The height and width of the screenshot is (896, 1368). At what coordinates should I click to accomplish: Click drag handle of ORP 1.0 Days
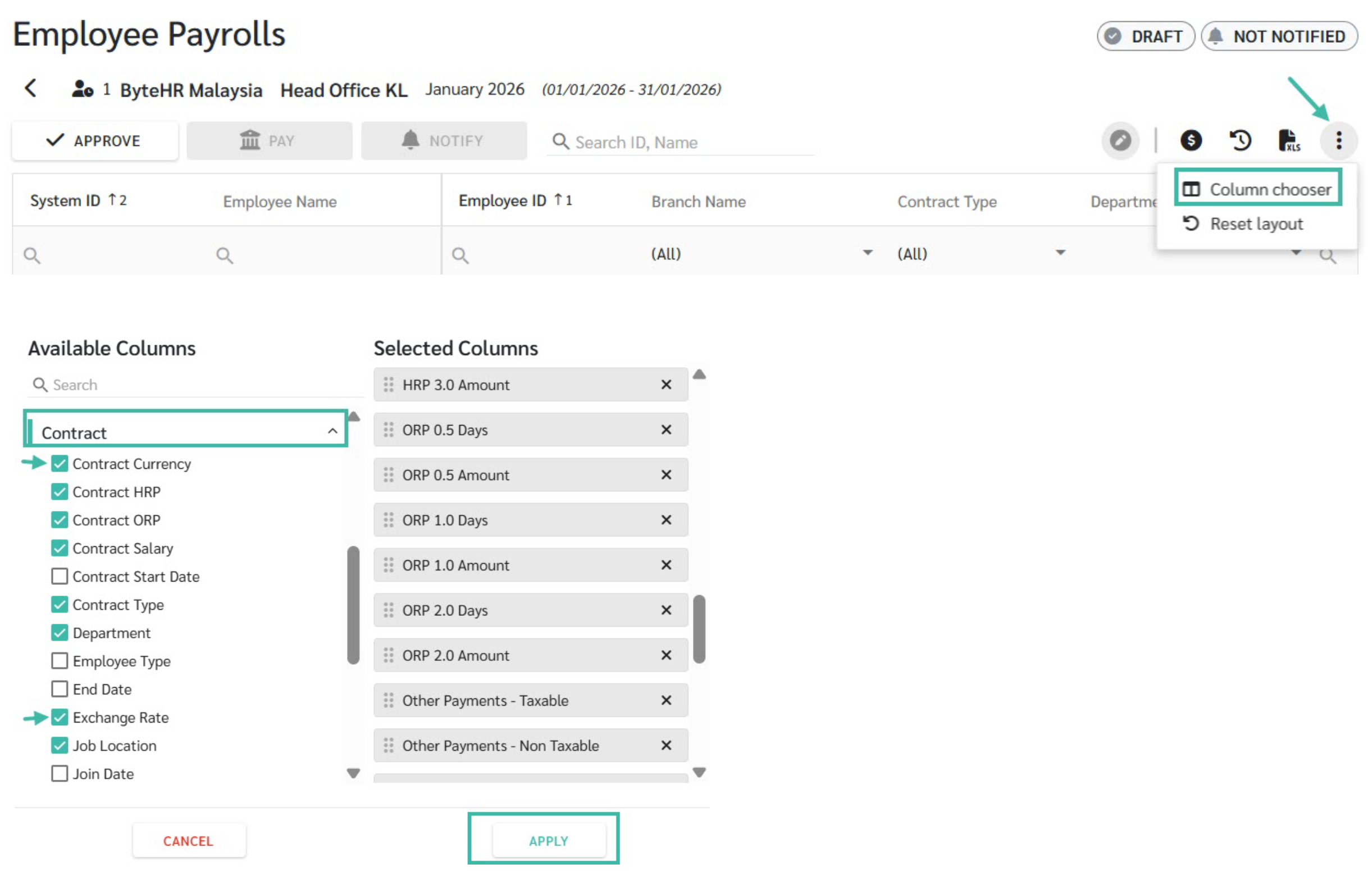point(389,520)
